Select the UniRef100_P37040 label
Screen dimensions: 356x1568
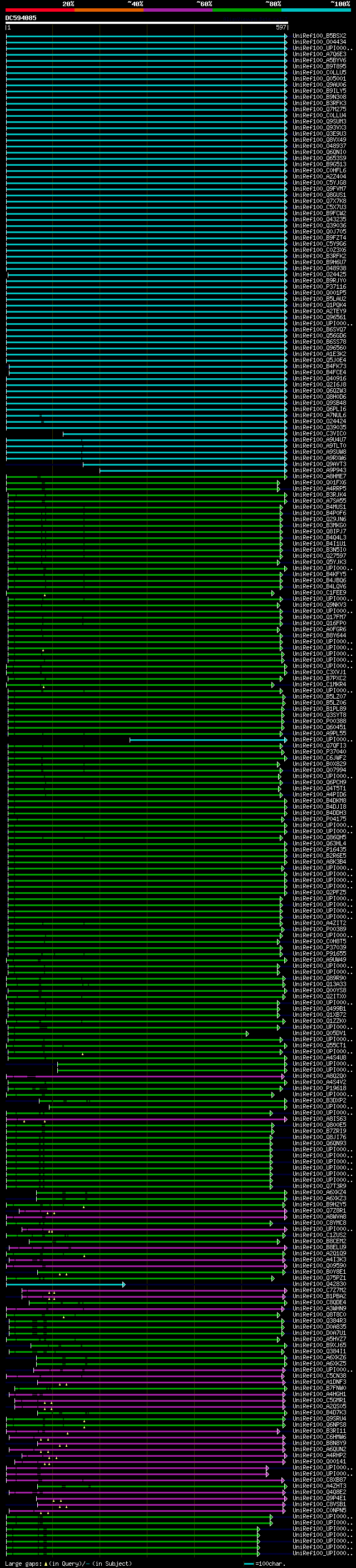point(319,752)
